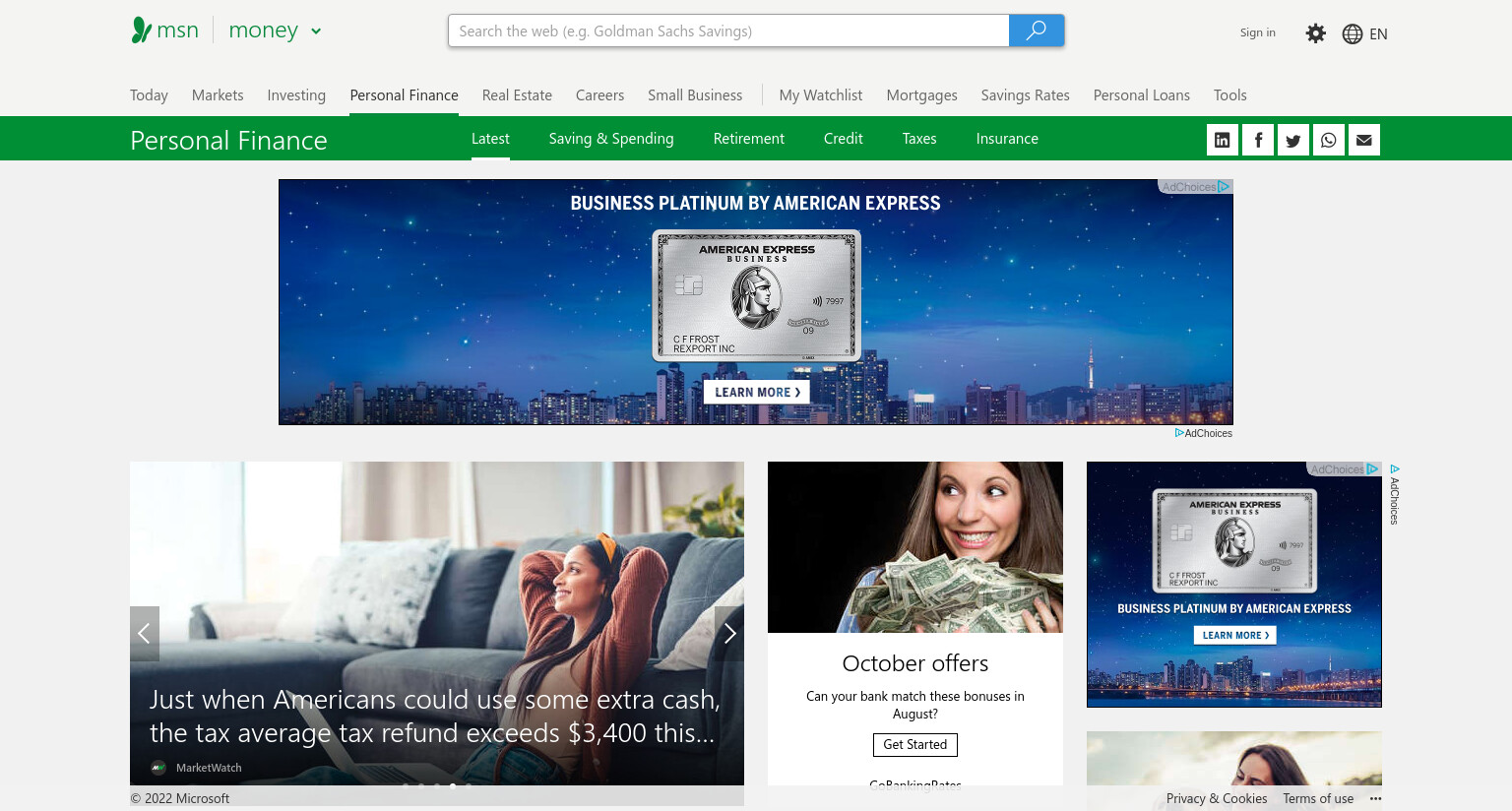Click the Get Started button

click(x=915, y=745)
